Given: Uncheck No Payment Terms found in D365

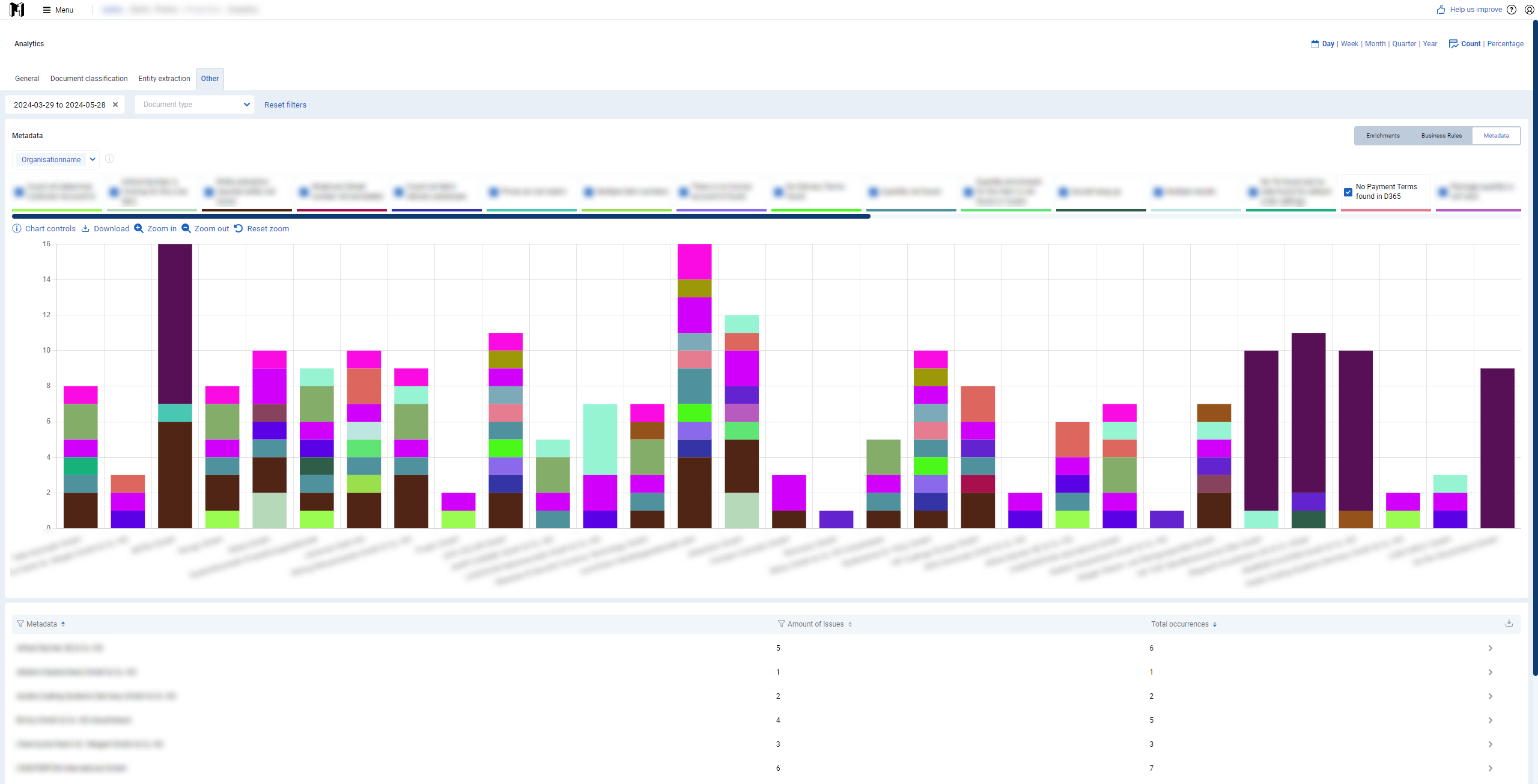Looking at the screenshot, I should 1348,192.
